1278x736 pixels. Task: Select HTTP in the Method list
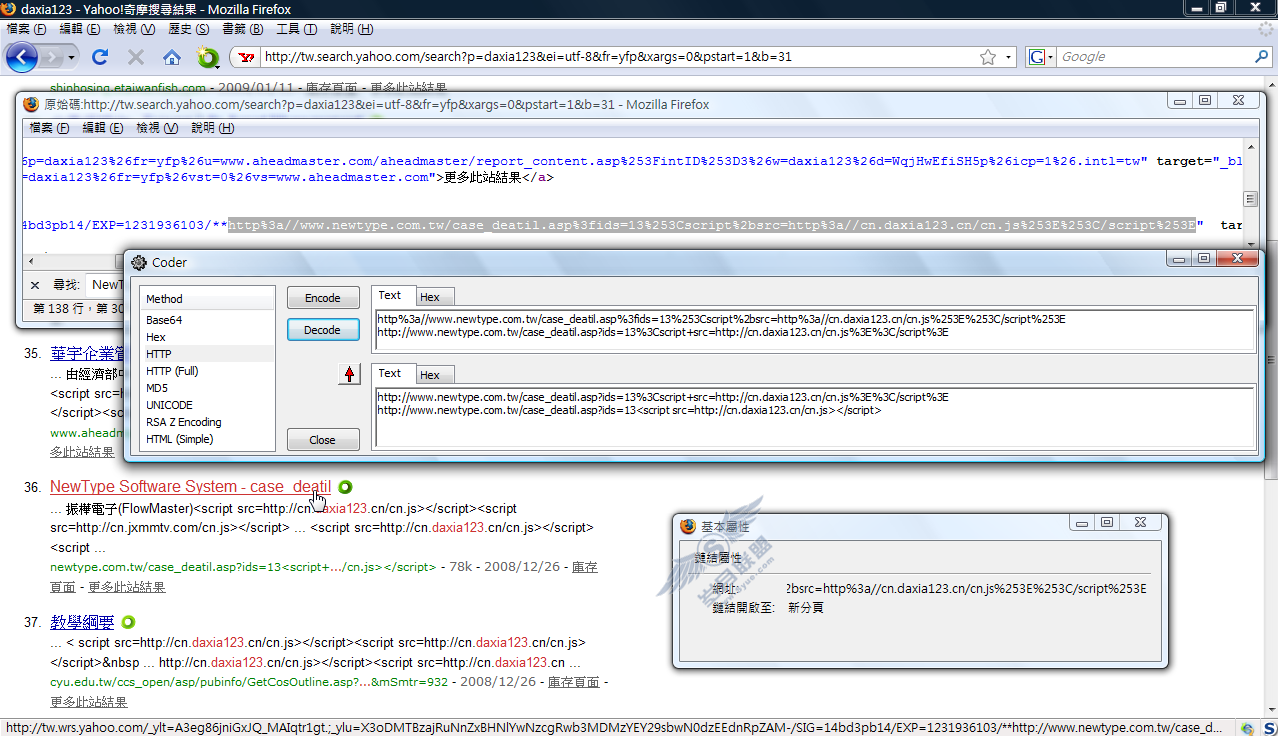tap(207, 354)
